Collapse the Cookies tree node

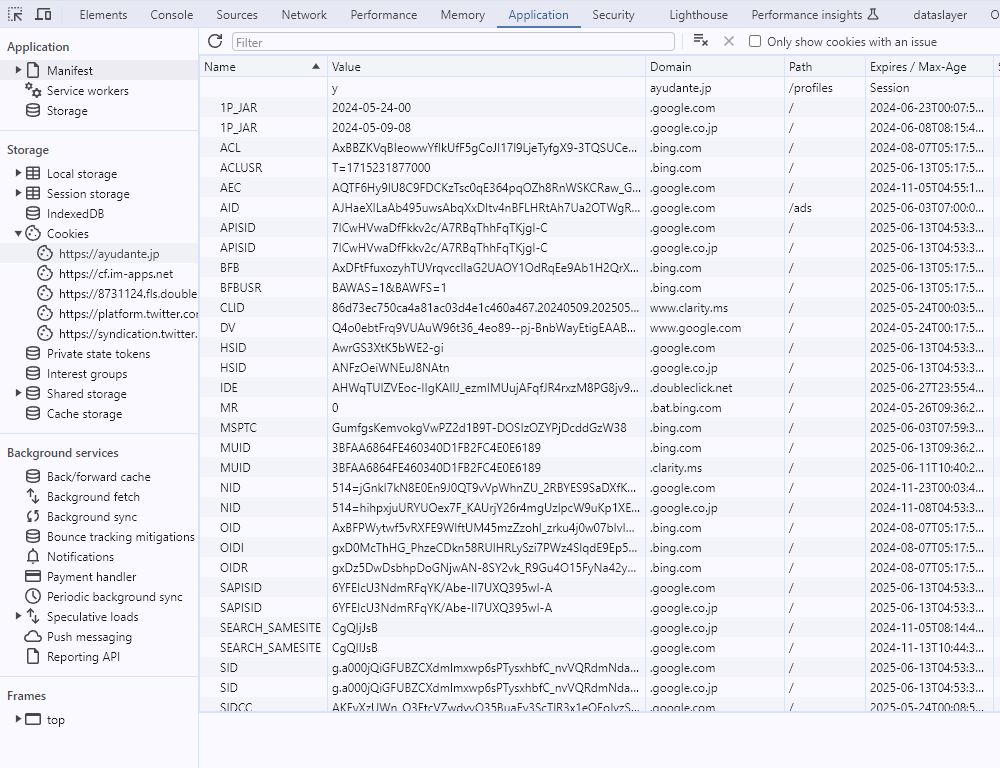click(18, 233)
